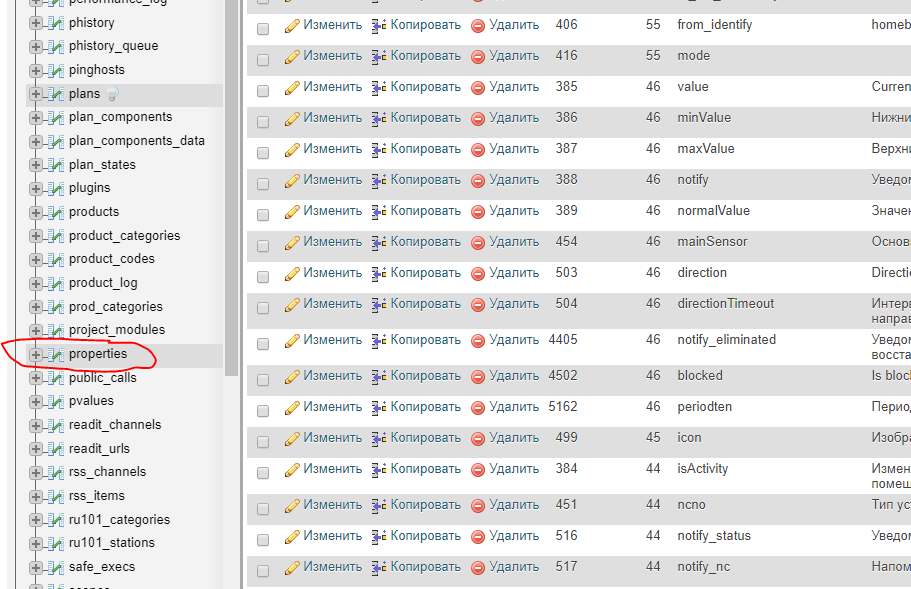Click the red delete icon in row 385
This screenshot has width=911, height=589.
tap(478, 88)
